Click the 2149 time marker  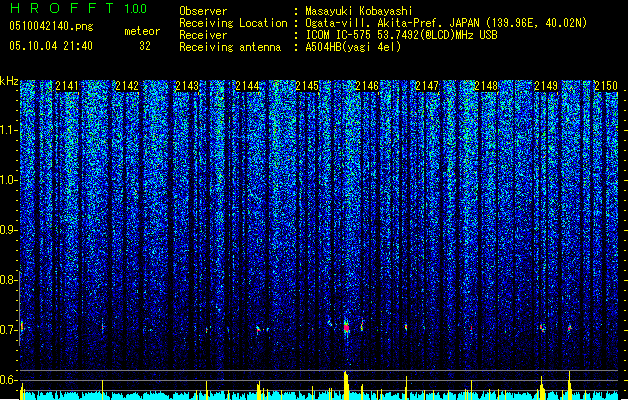[x=546, y=86]
